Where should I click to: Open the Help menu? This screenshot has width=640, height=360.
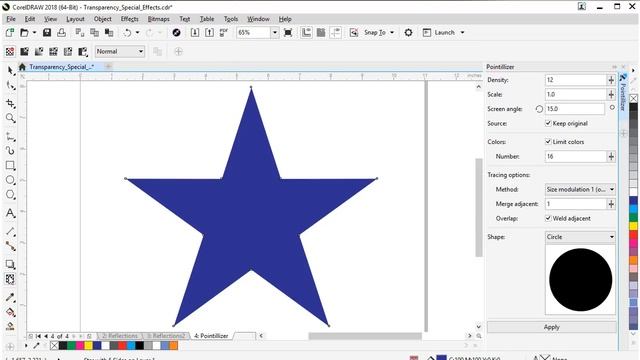click(285, 19)
